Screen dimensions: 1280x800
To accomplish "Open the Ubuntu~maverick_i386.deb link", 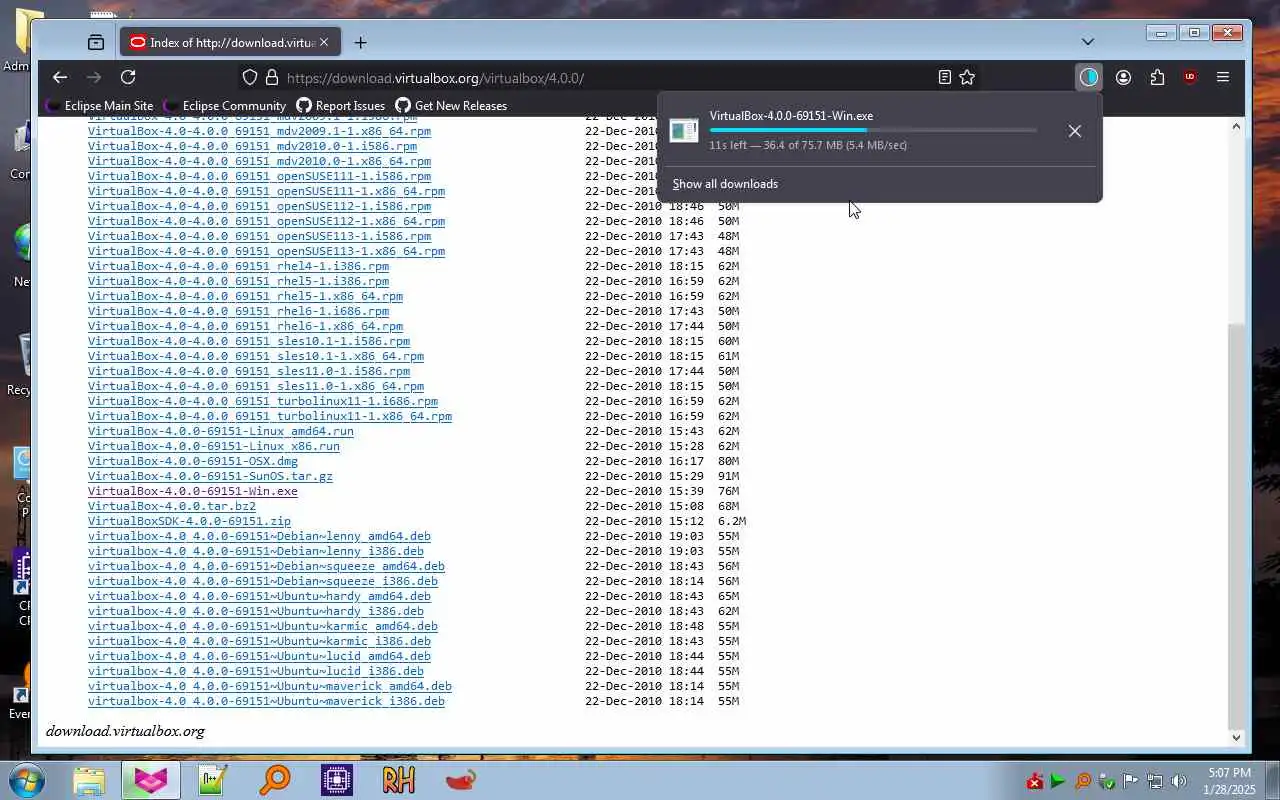I will pos(266,701).
